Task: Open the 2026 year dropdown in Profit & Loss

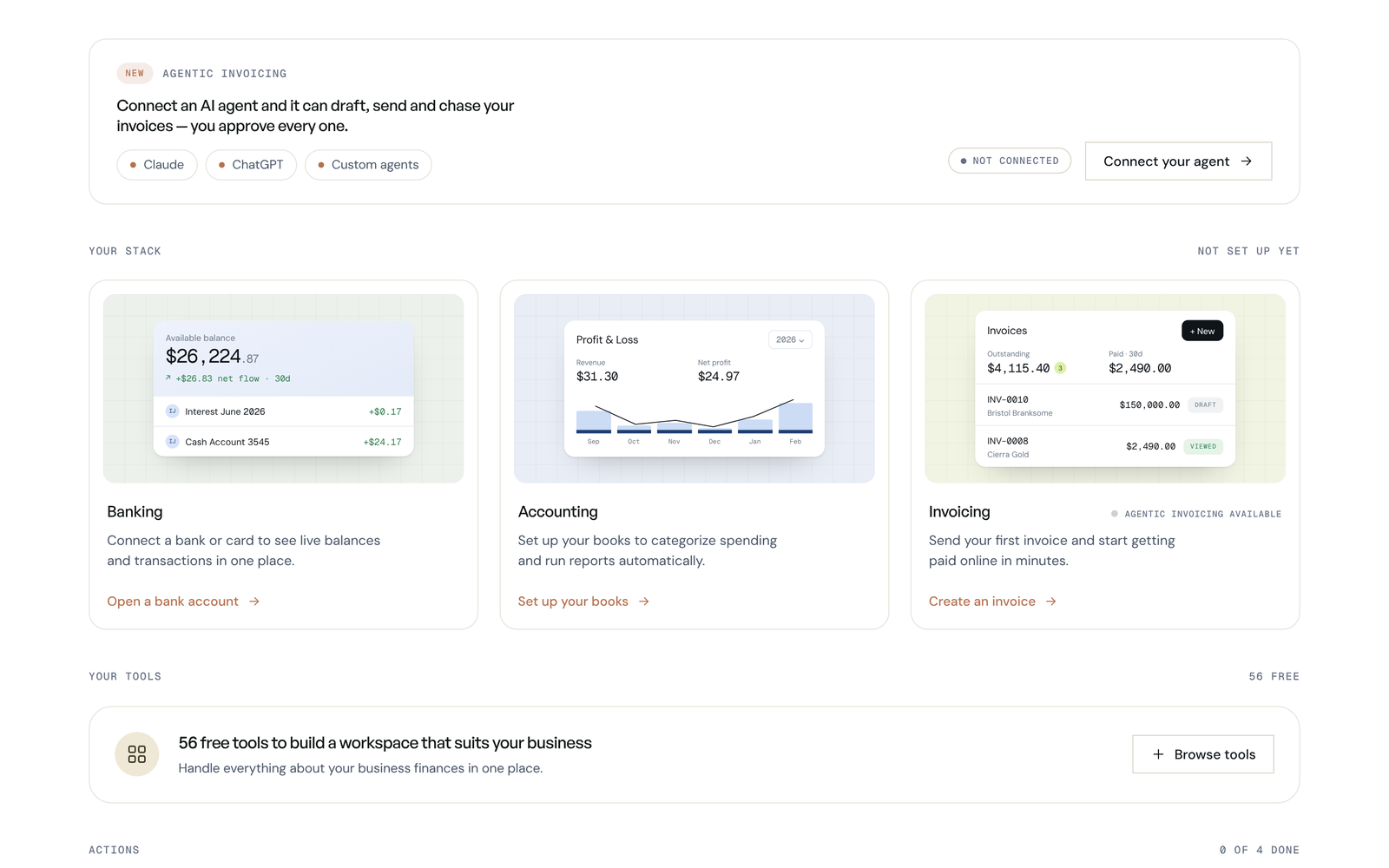Action: (790, 340)
